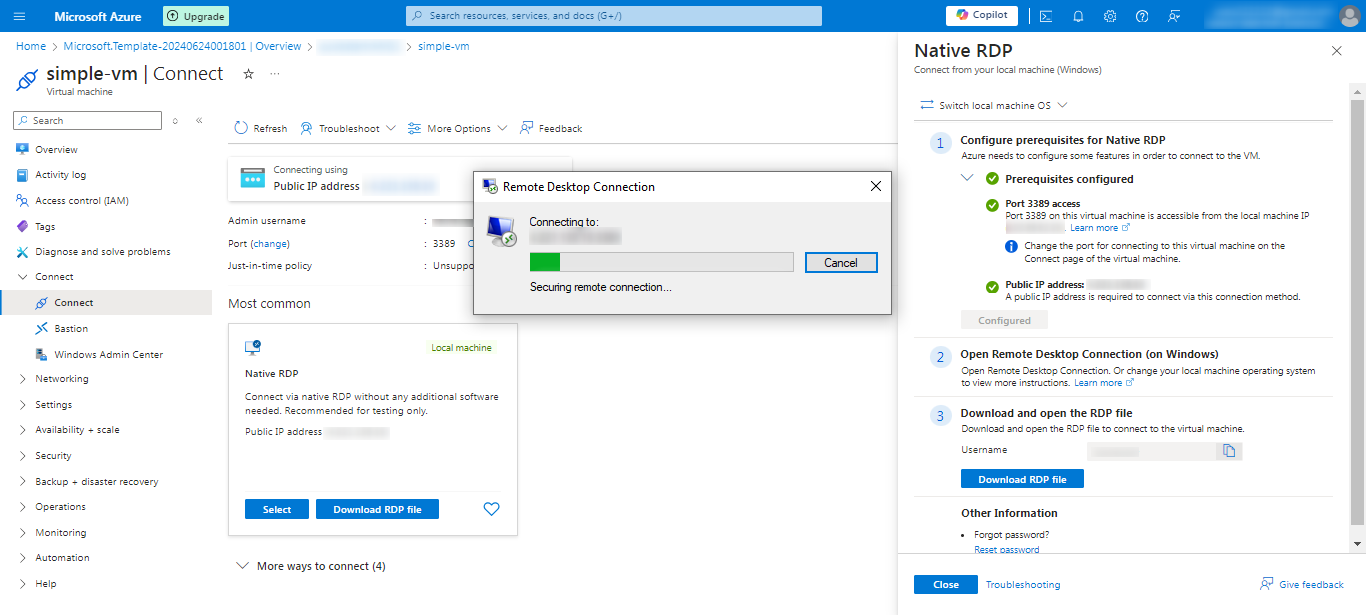Open the notifications bell
Viewport: 1366px width, 615px height.
coord(1078,16)
